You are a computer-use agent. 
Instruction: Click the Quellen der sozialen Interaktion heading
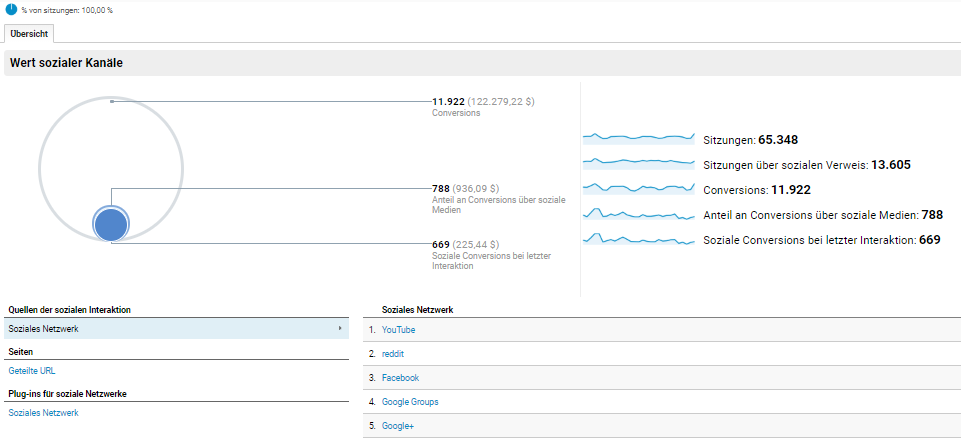pos(69,310)
